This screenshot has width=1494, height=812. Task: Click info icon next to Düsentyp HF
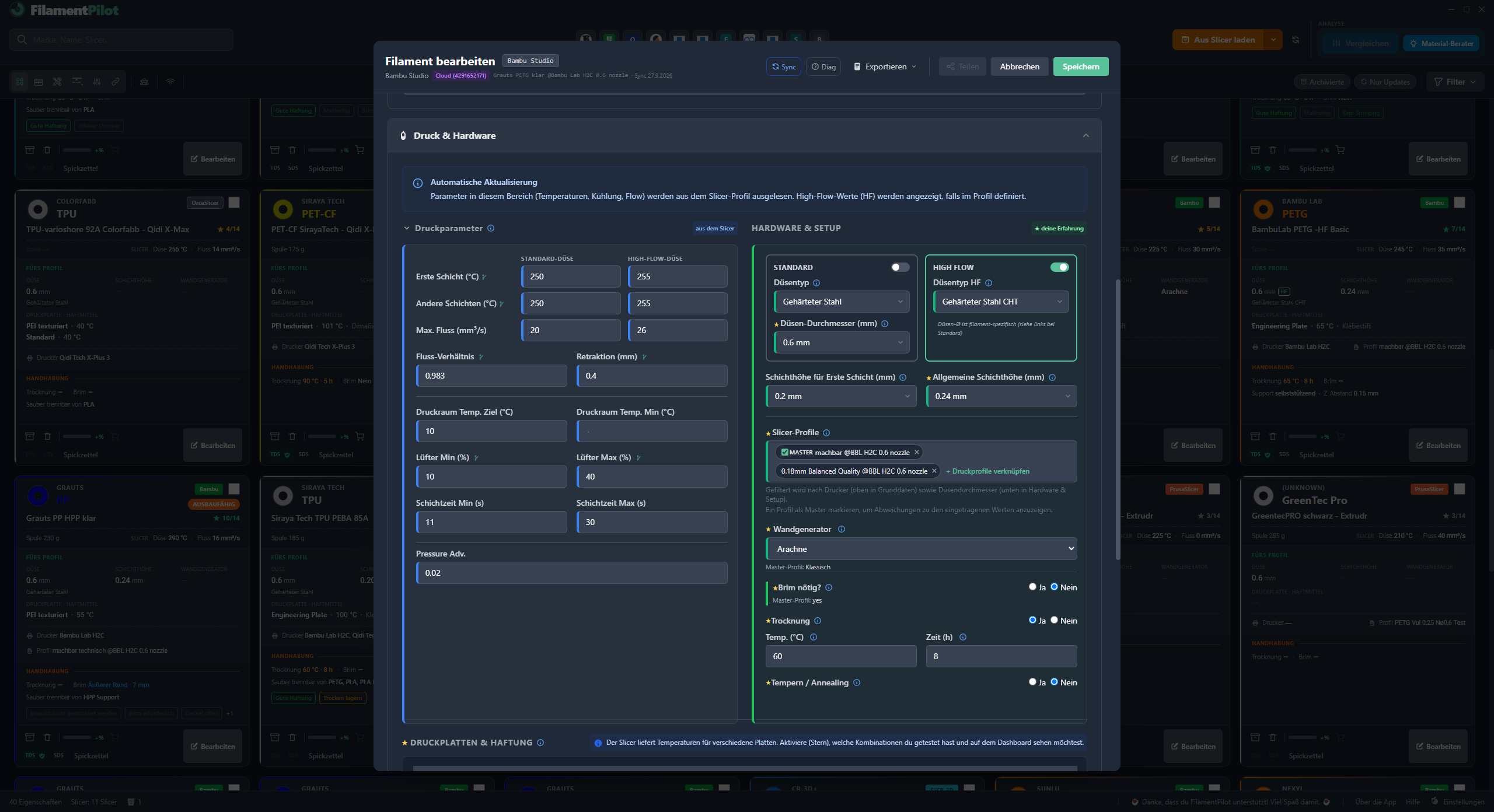pos(989,283)
